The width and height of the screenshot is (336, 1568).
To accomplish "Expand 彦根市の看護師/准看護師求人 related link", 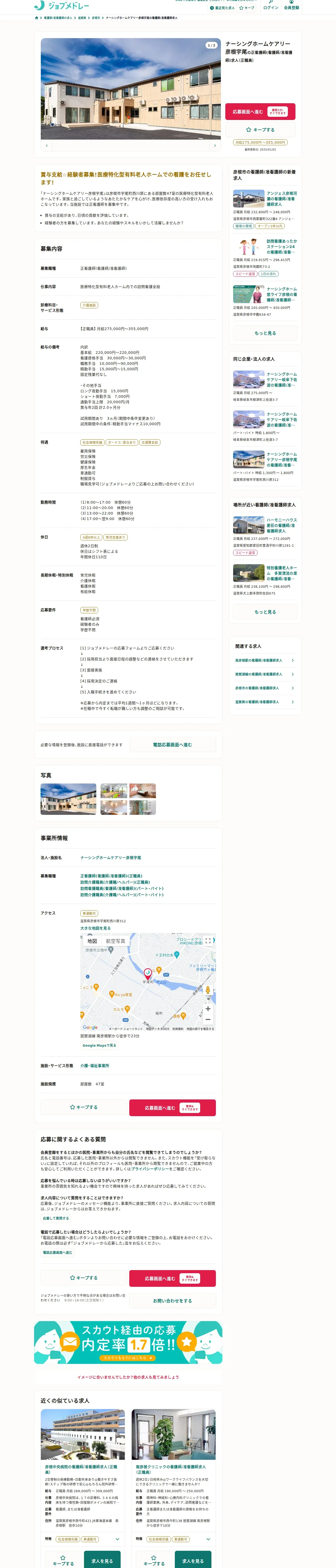I will click(265, 688).
